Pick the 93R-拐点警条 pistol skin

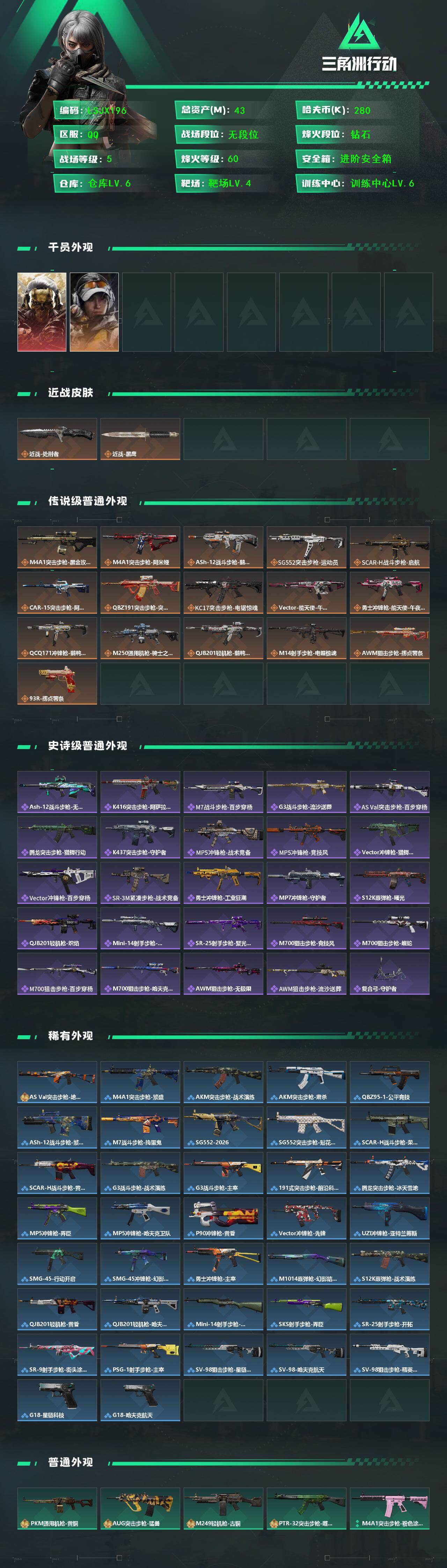pyautogui.click(x=57, y=684)
